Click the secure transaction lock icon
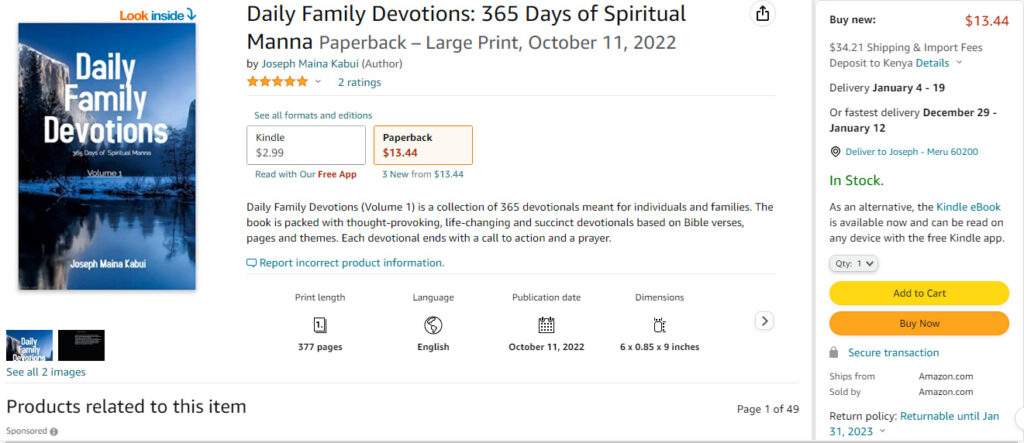Viewport: 1024px width, 443px height. [834, 353]
